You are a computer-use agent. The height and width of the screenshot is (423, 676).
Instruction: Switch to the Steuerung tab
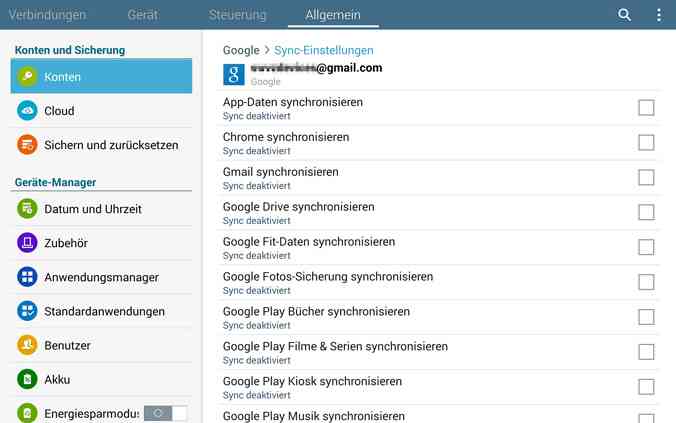(238, 15)
